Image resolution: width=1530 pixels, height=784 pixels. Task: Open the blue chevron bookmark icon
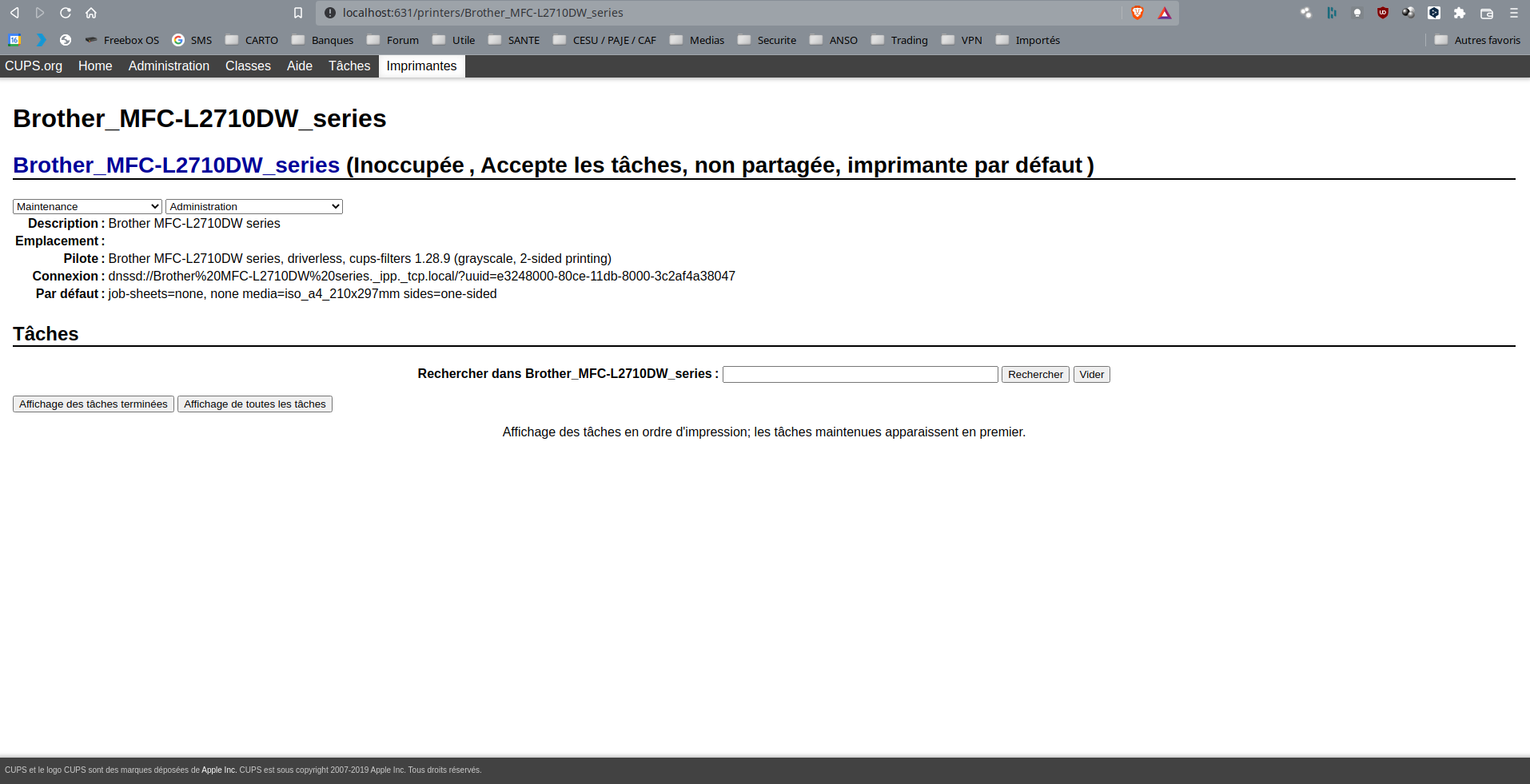click(40, 40)
